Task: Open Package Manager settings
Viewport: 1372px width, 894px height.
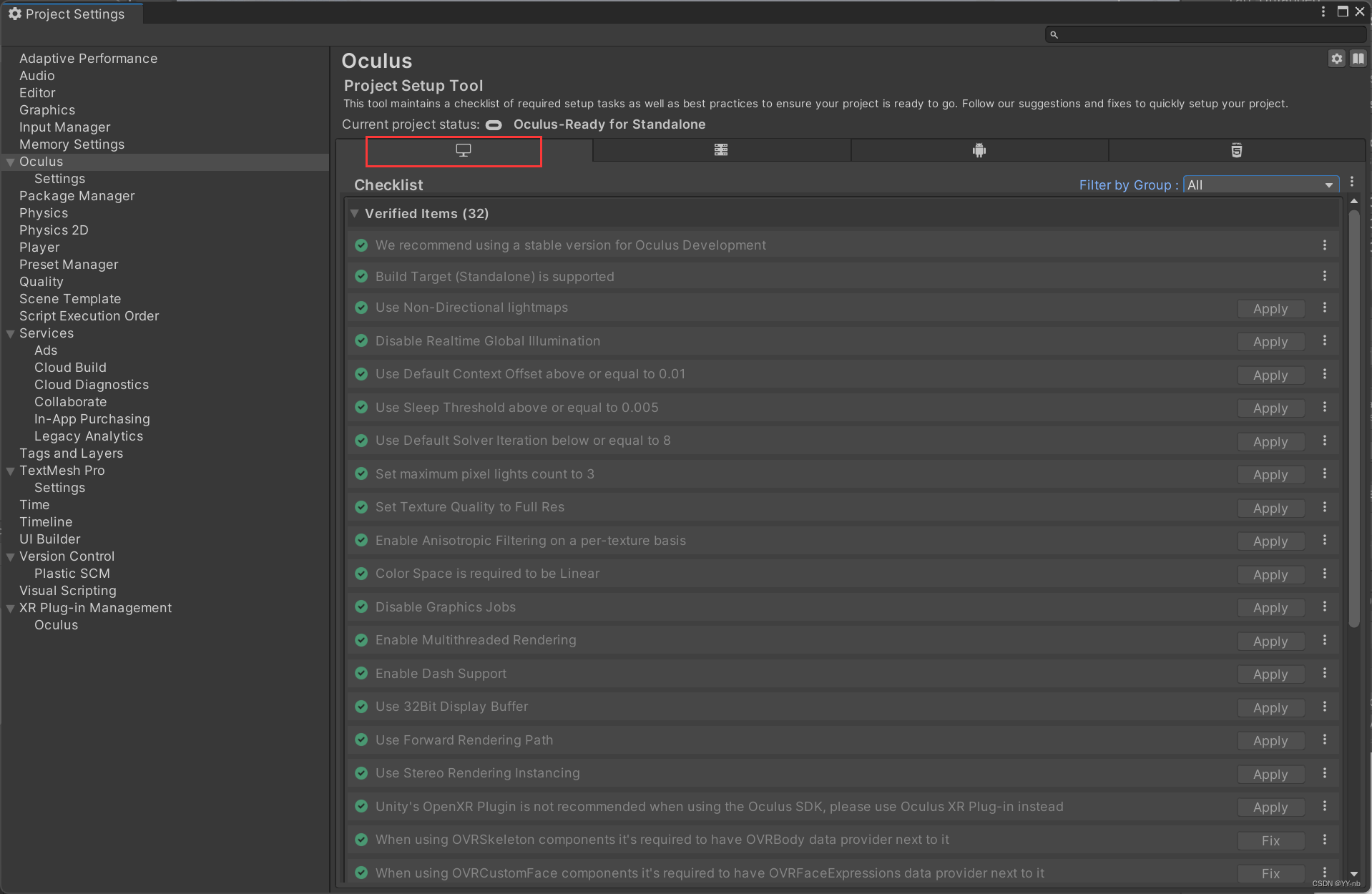Action: [x=77, y=196]
